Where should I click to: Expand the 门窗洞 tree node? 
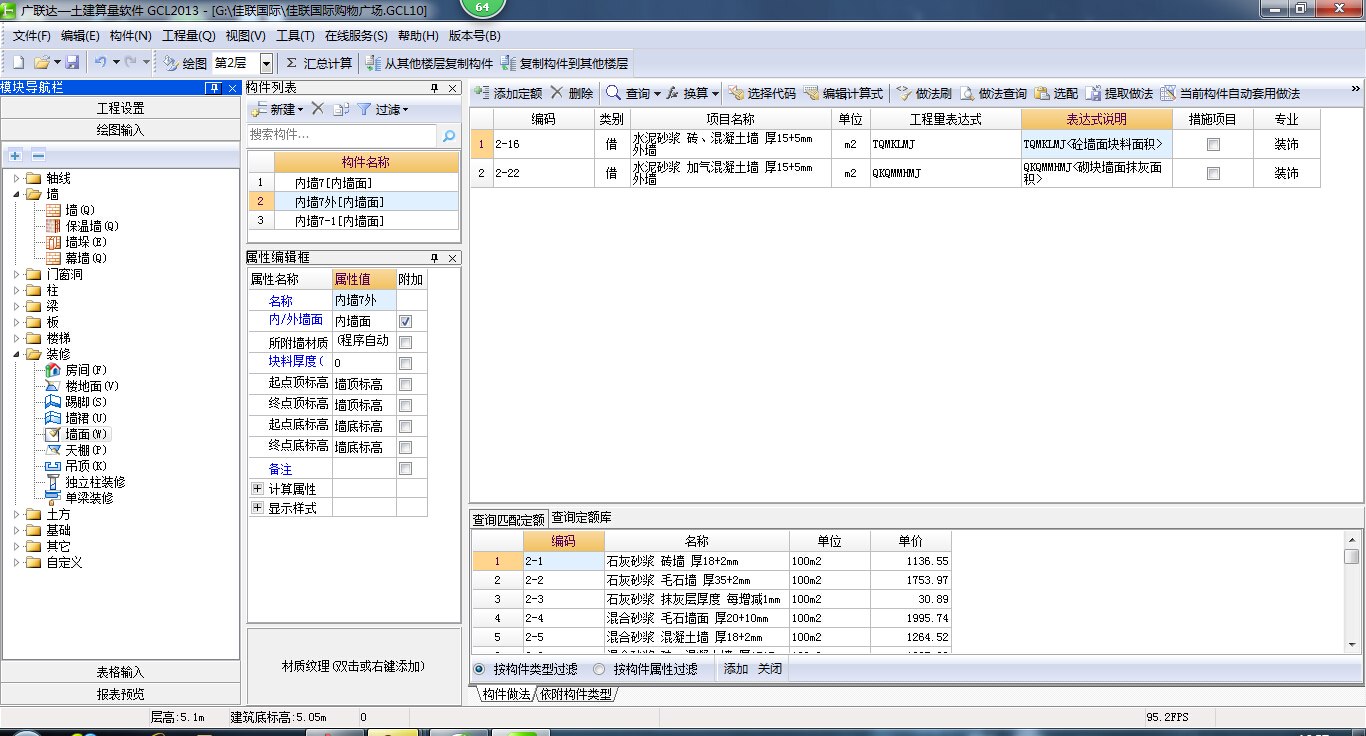point(17,275)
